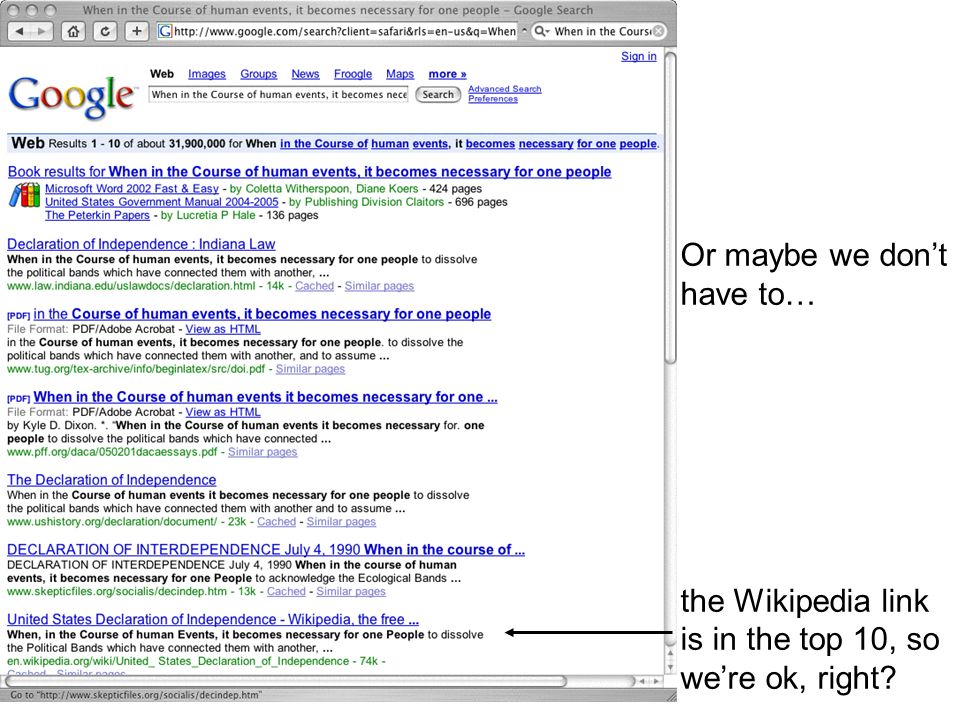Open the News search tab
The height and width of the screenshot is (720, 960).
305,74
